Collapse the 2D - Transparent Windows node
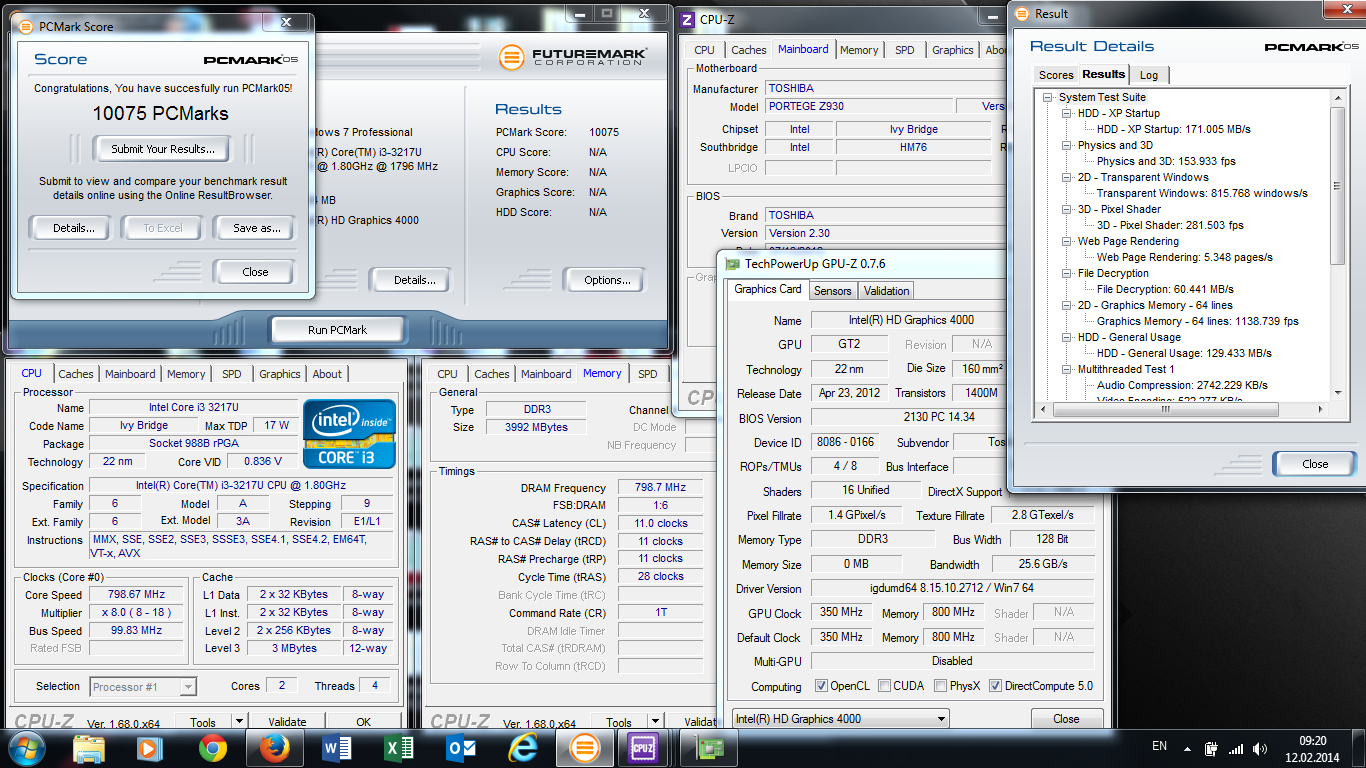The image size is (1366, 768). pos(1067,177)
